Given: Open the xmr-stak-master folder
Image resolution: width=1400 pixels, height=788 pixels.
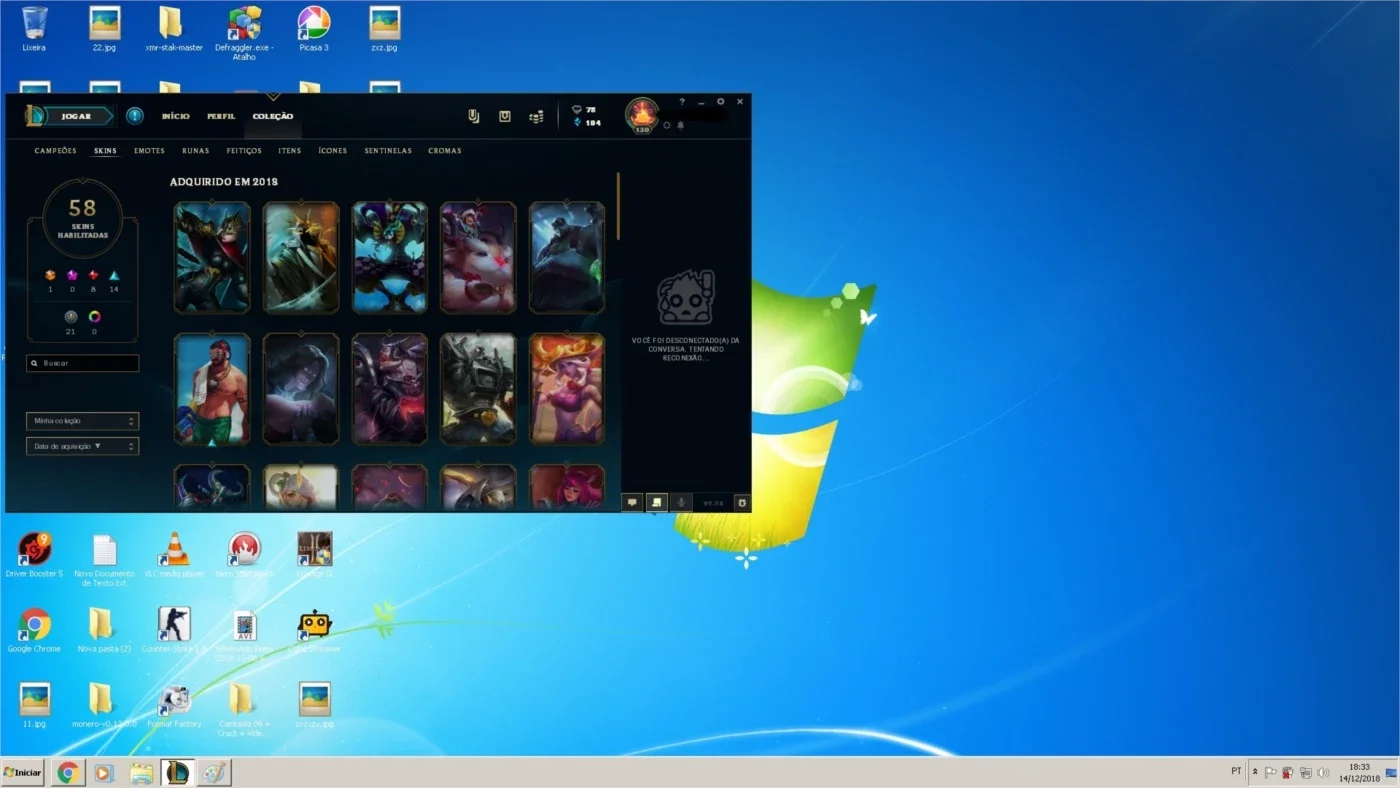Looking at the screenshot, I should coord(174,29).
